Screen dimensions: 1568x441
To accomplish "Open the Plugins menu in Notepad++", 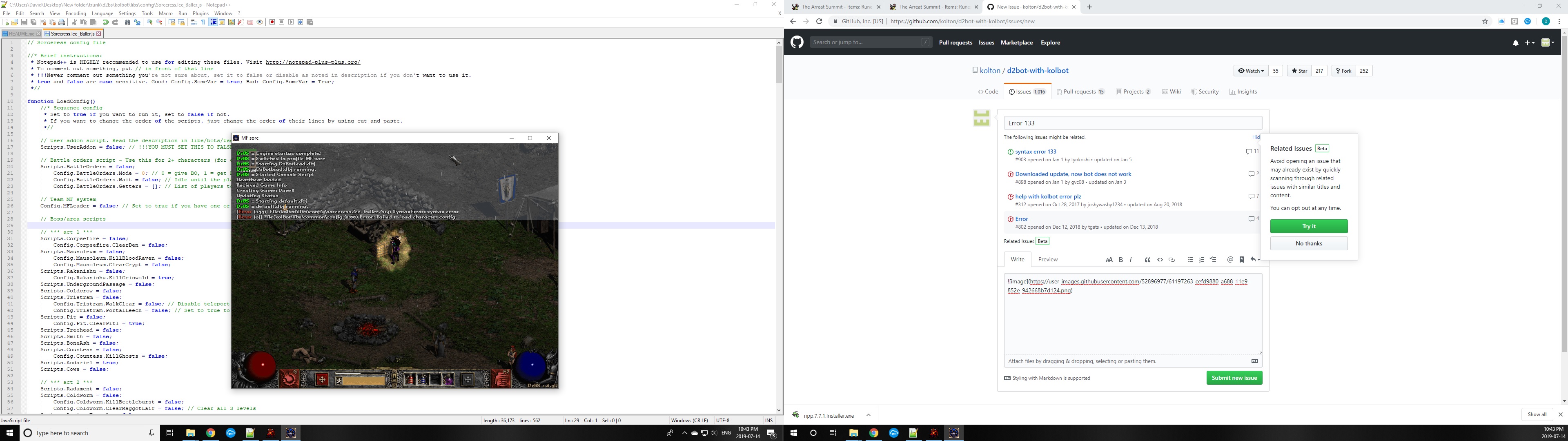I will point(200,13).
